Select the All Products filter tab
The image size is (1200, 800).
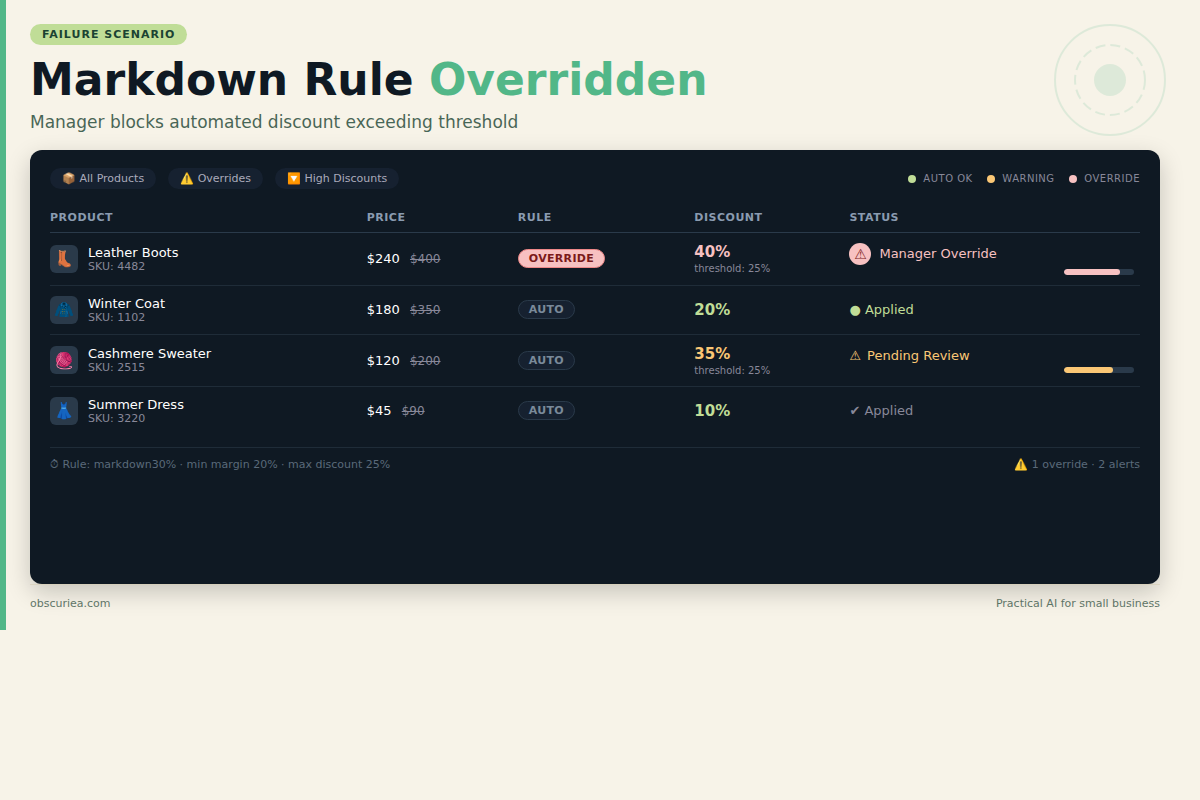coord(103,179)
